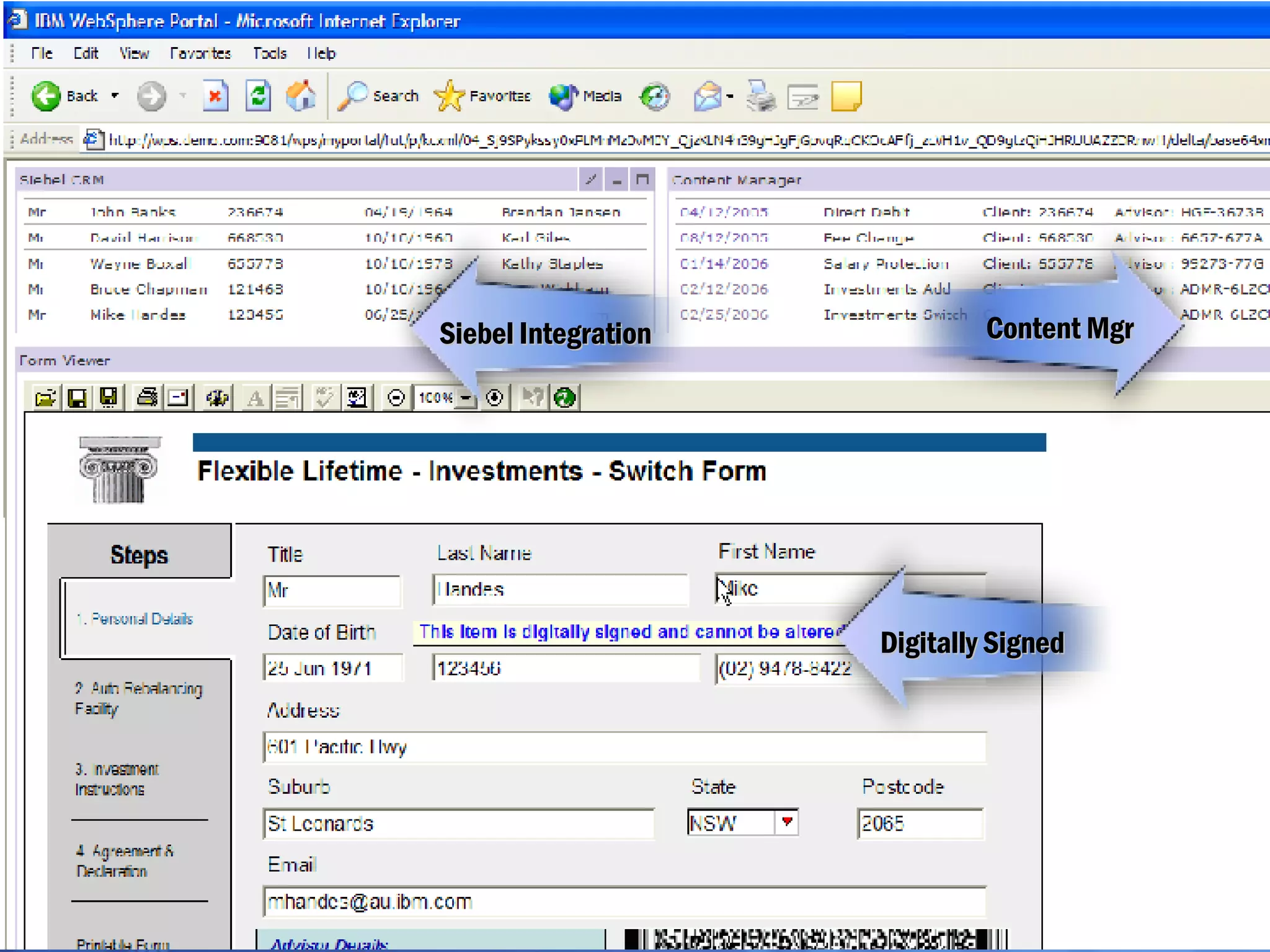Click the Suburb field St Leonards

459,823
